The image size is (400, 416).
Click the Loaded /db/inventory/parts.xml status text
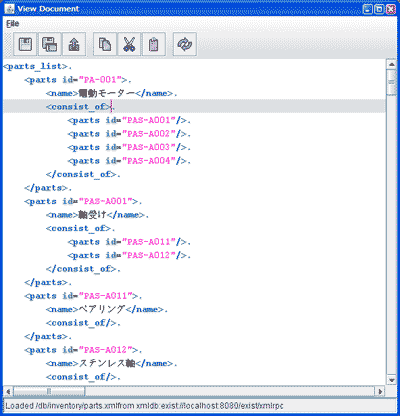(144, 406)
